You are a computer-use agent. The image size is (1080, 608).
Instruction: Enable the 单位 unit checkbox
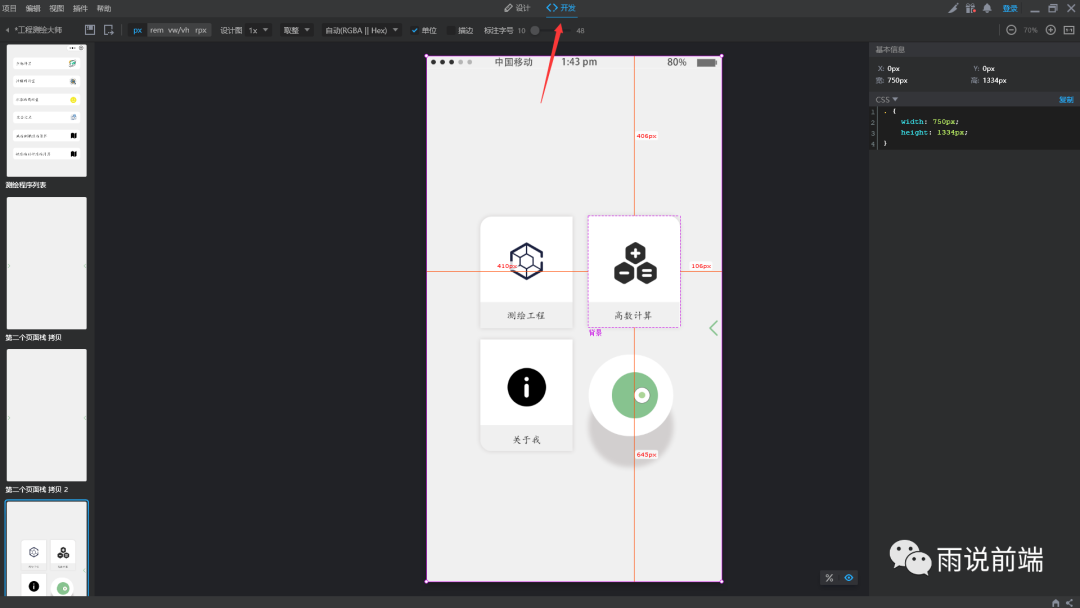[415, 30]
